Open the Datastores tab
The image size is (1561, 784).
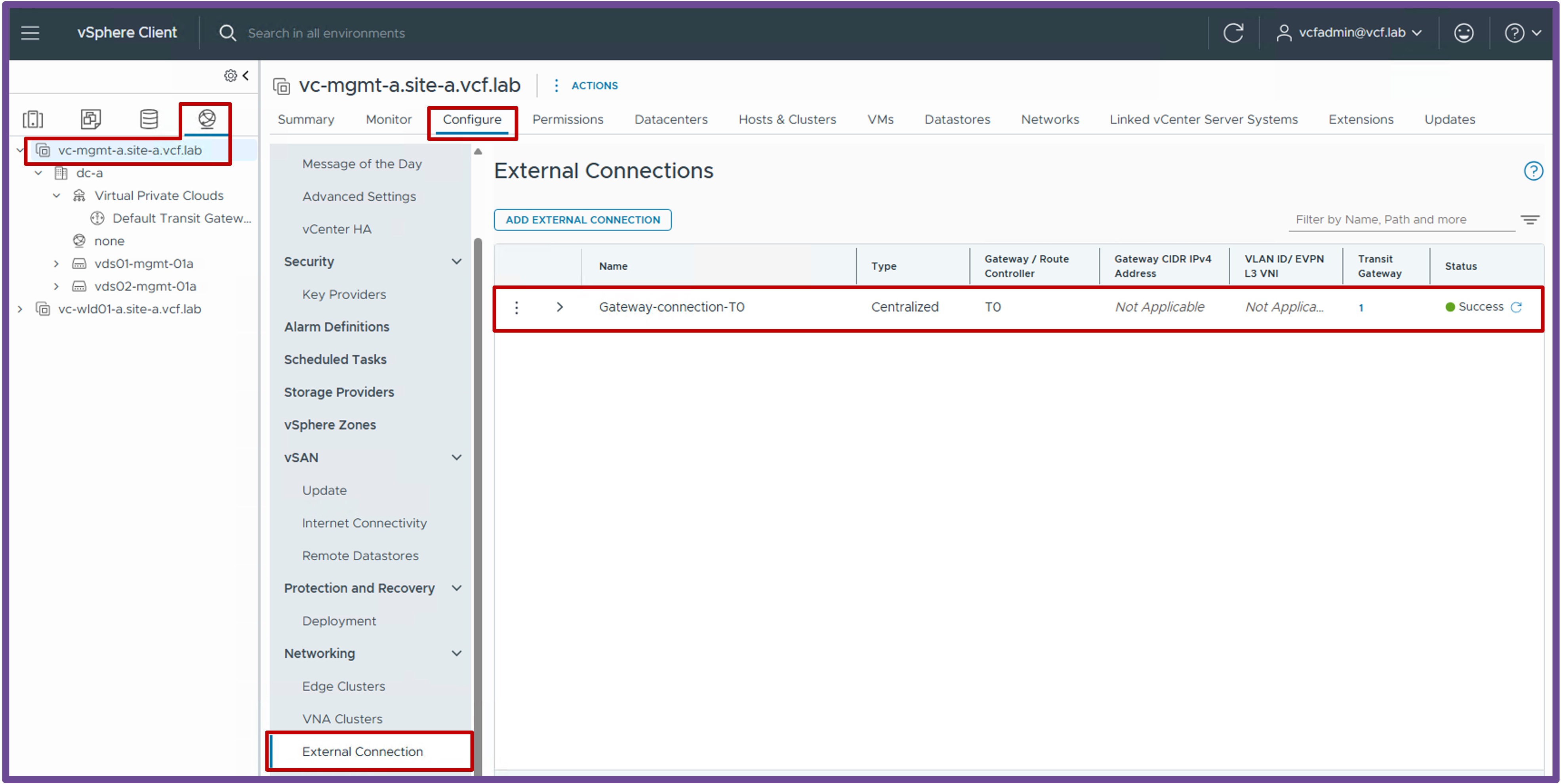click(x=957, y=119)
